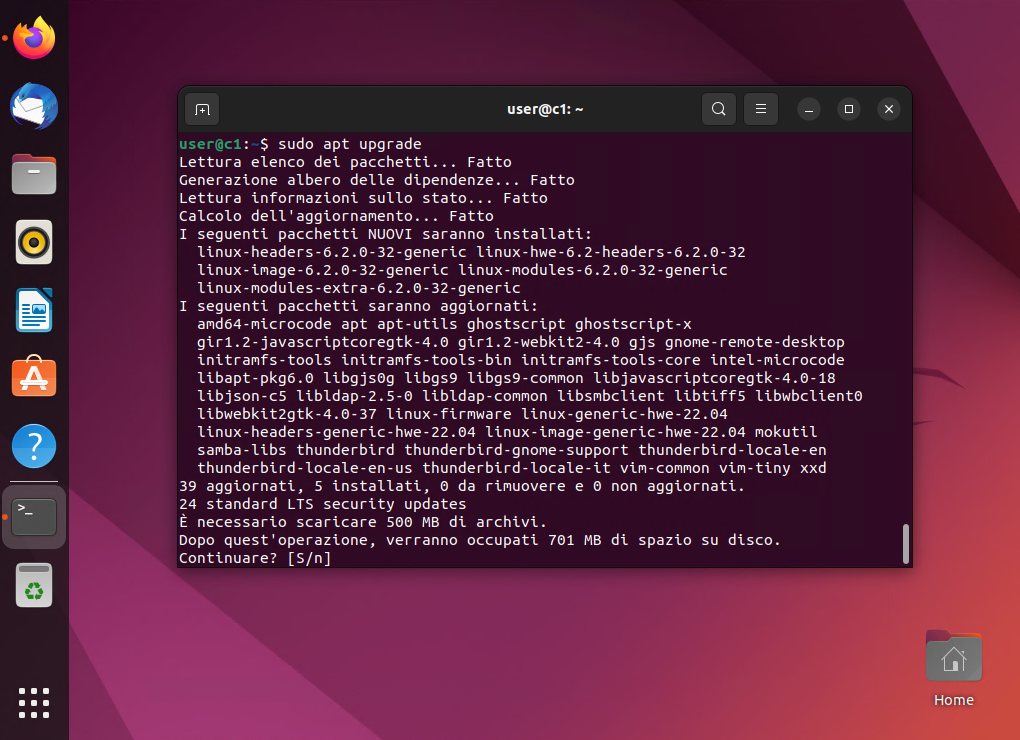Image resolution: width=1020 pixels, height=740 pixels.
Task: Click the 'sudo apt upgrade' command text
Action: pyautogui.click(x=350, y=144)
